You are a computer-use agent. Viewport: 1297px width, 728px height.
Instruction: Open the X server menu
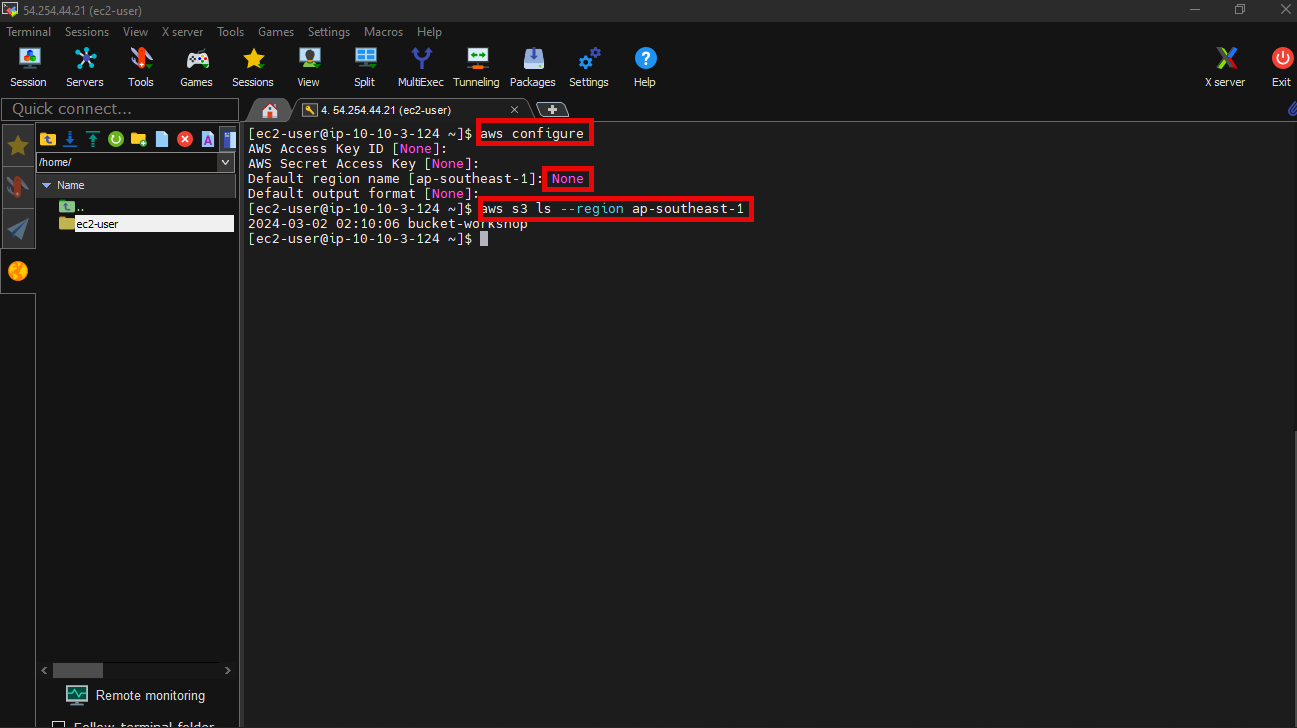[x=182, y=32]
